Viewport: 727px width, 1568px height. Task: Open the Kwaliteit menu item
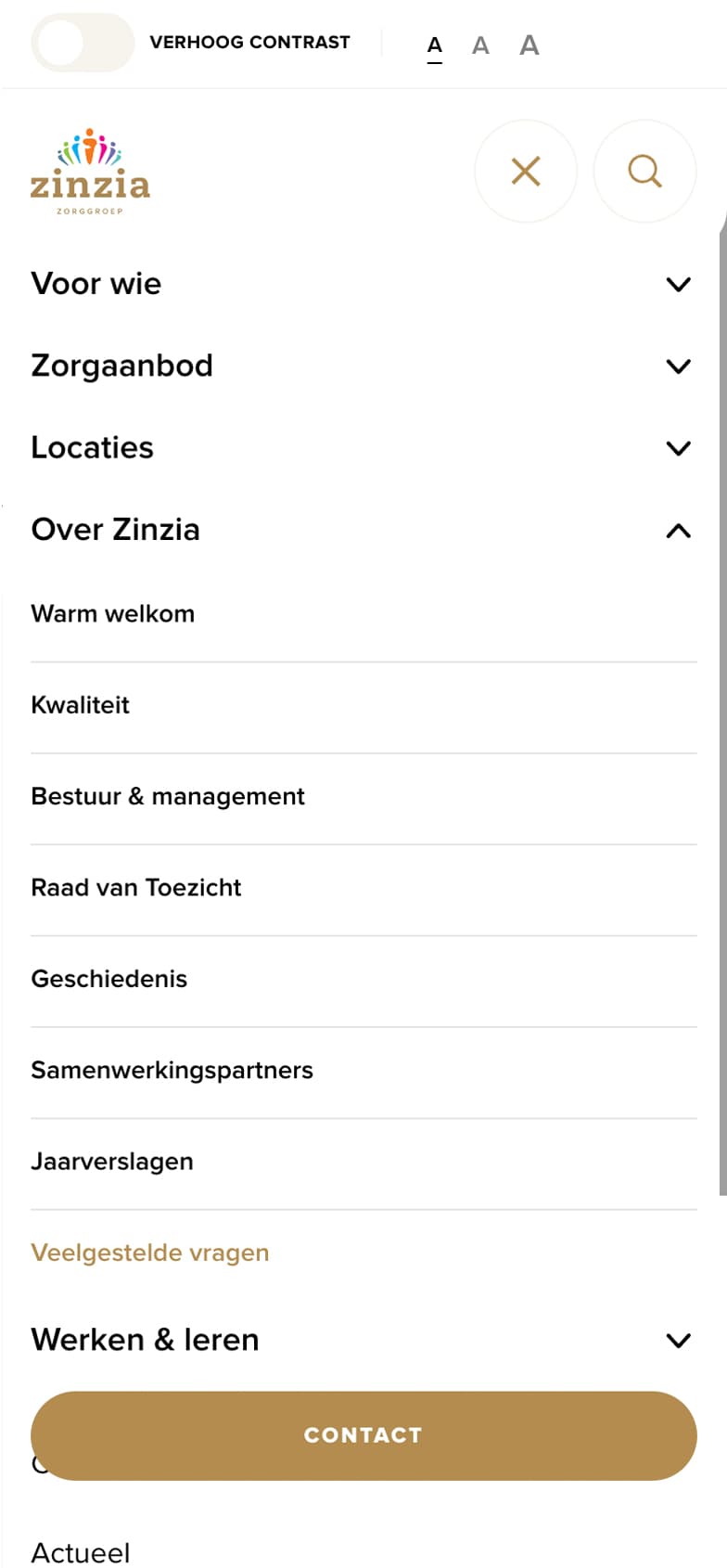[x=363, y=705]
